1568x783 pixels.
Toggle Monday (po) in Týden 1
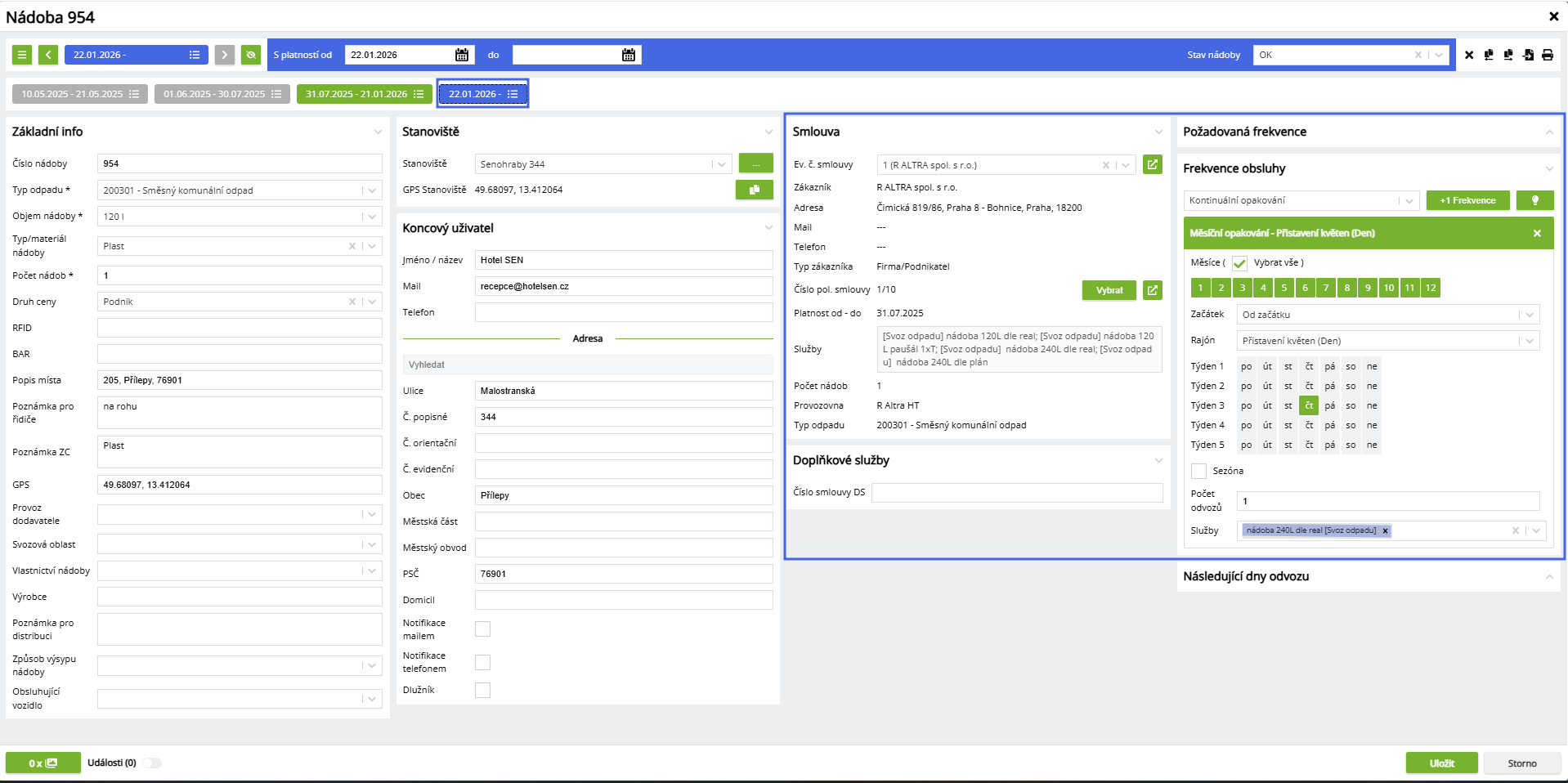pos(1247,366)
